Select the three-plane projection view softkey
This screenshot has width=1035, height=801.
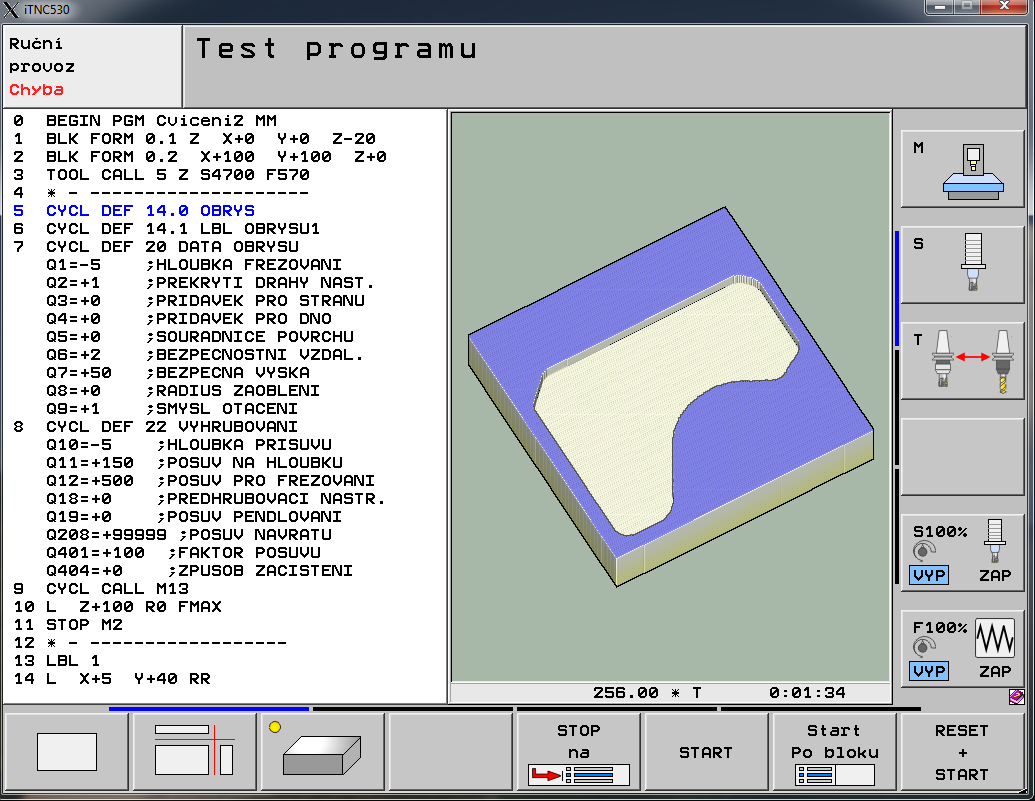pyautogui.click(x=195, y=752)
